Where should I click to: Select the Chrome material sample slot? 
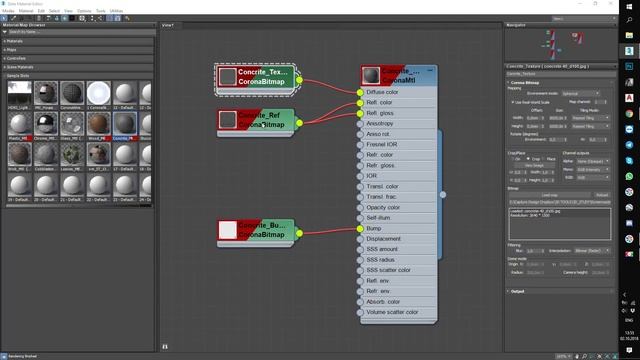click(x=46, y=123)
